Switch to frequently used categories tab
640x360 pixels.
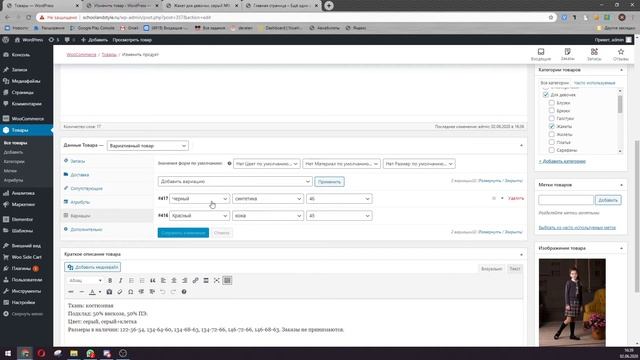coord(594,83)
